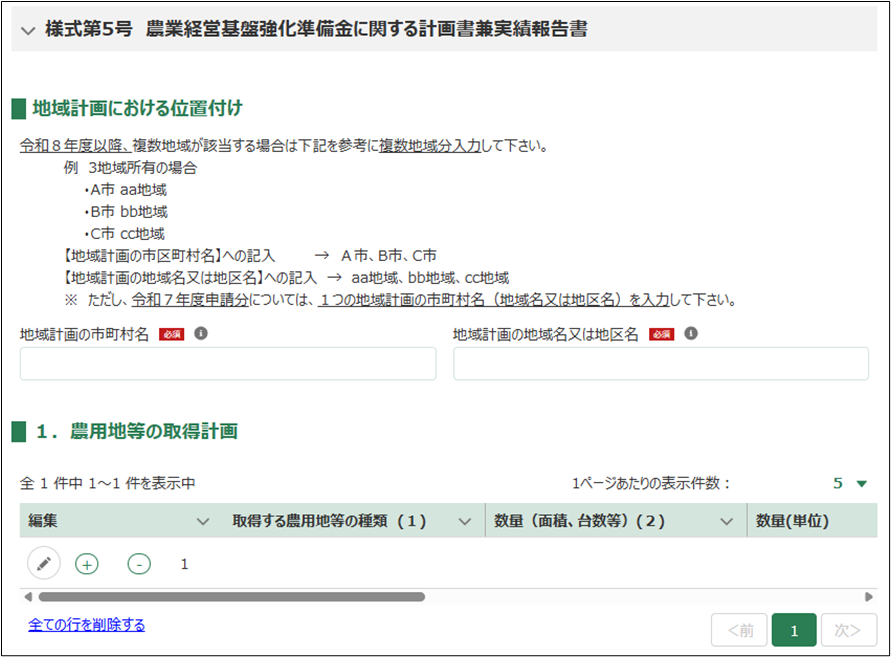Image resolution: width=891 pixels, height=657 pixels.
Task: Open the 取得する農用地等の種類 column chevron menu
Action: [464, 521]
